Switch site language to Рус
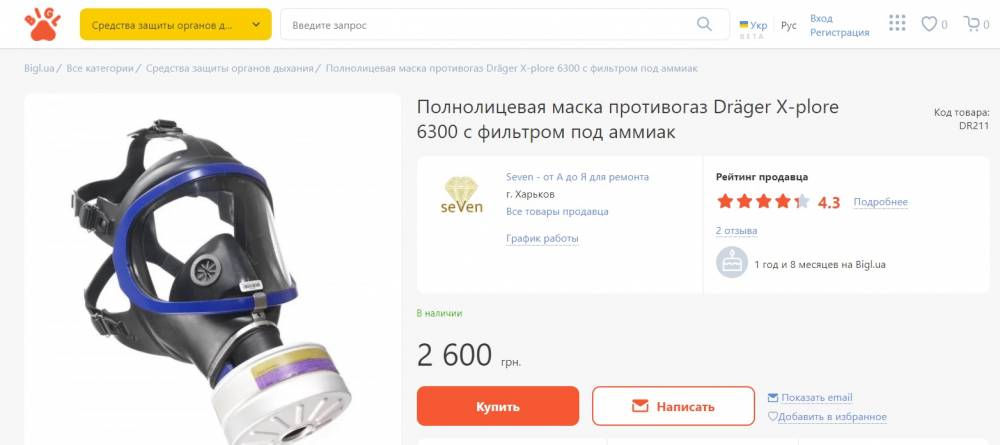This screenshot has height=445, width=1000. click(789, 26)
